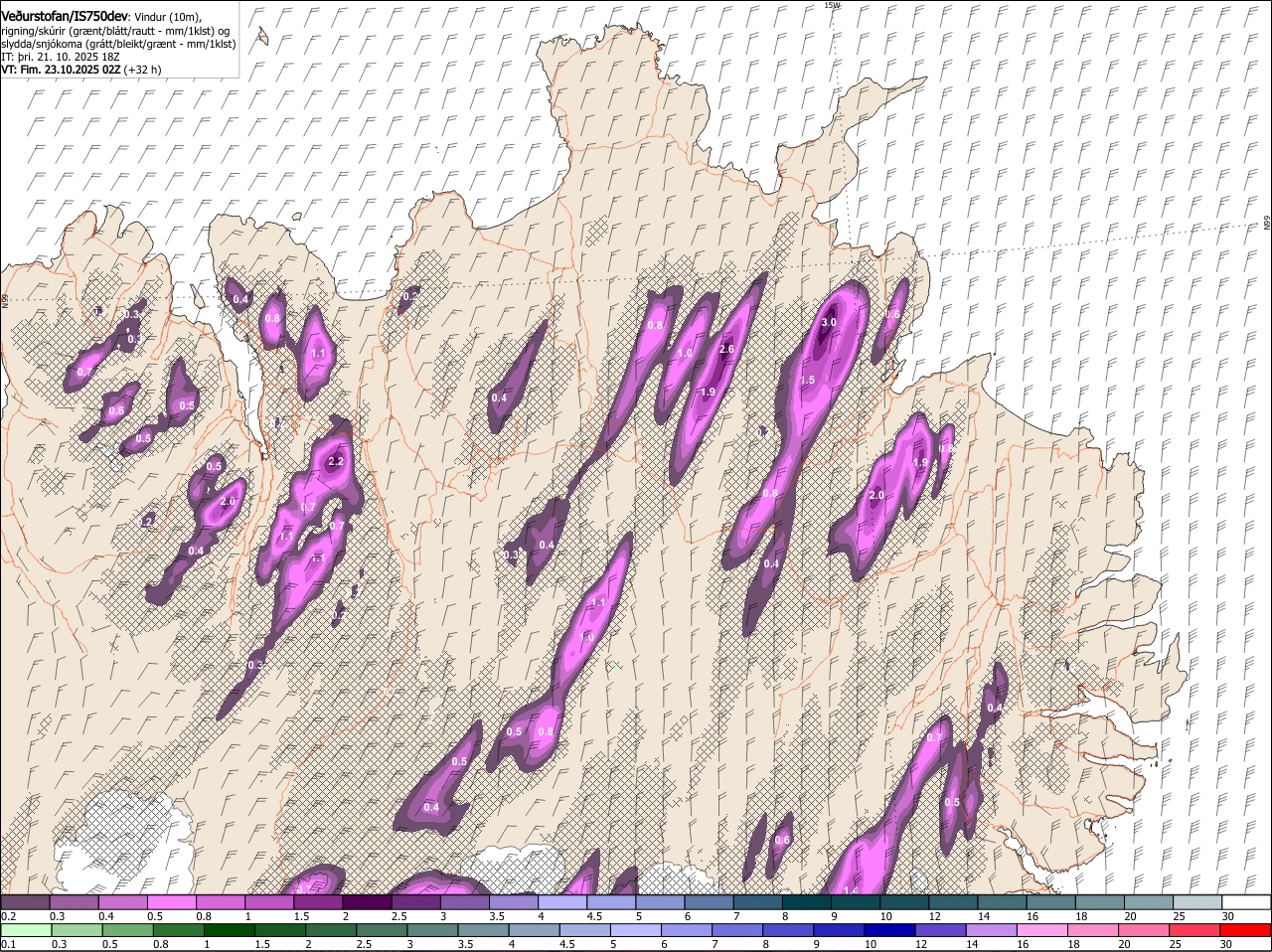The image size is (1272, 952).
Task: Choose the darkest green swatch in bottom legend
Action: pyautogui.click(x=228, y=930)
